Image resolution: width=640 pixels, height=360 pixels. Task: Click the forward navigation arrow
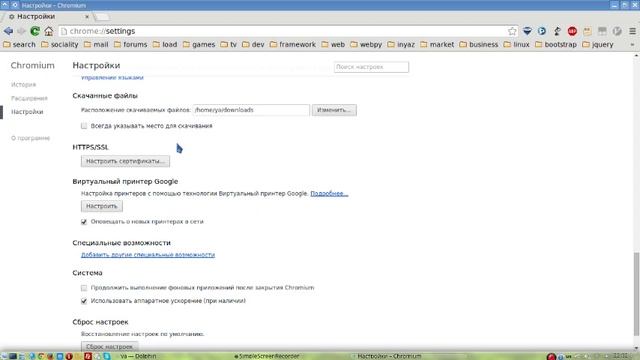[21, 31]
